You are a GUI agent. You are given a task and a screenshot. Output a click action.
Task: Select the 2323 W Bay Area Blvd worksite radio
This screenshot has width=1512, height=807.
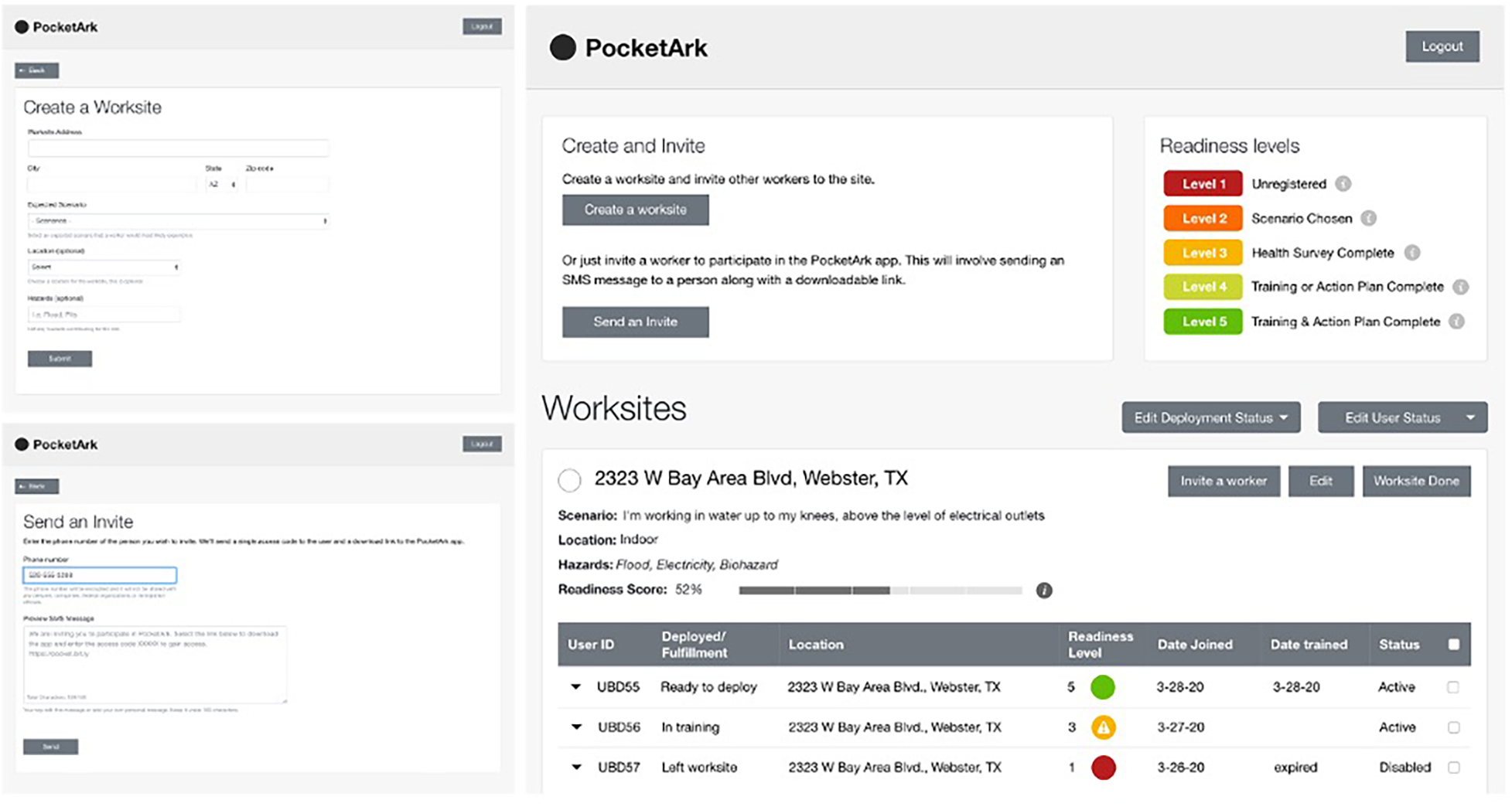[x=569, y=480]
